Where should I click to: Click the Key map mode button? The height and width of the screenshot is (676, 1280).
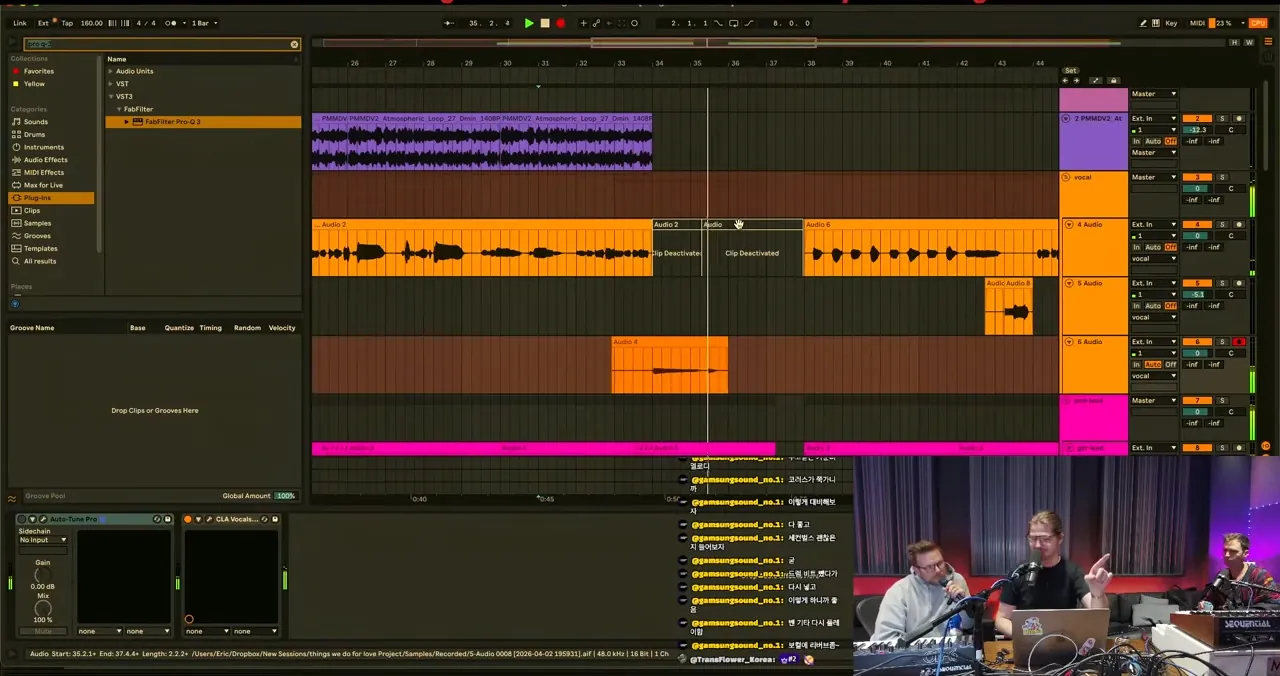pos(1171,23)
